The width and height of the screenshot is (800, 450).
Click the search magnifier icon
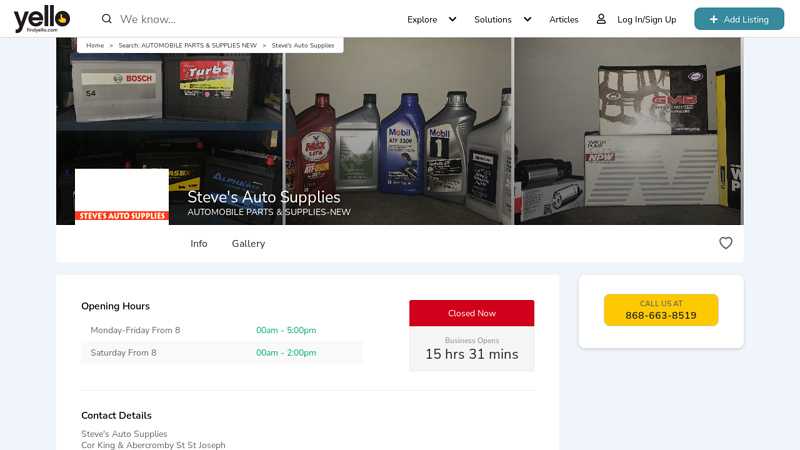point(106,19)
